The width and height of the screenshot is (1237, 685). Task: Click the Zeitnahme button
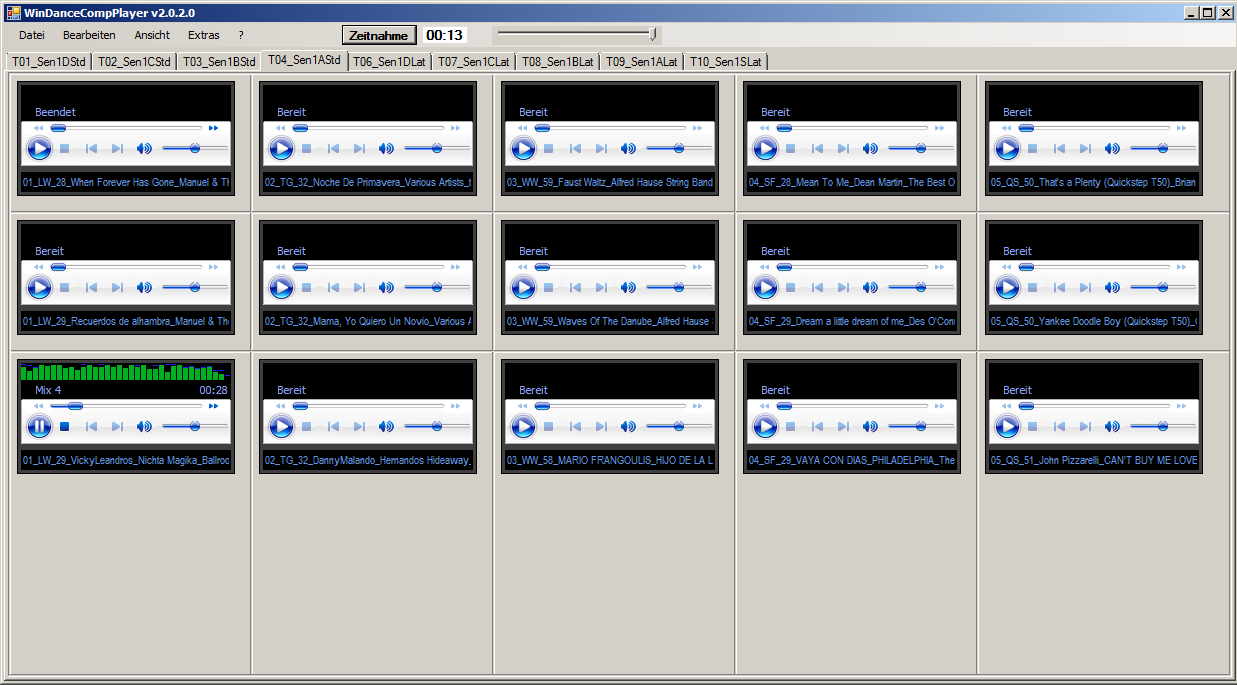[378, 35]
